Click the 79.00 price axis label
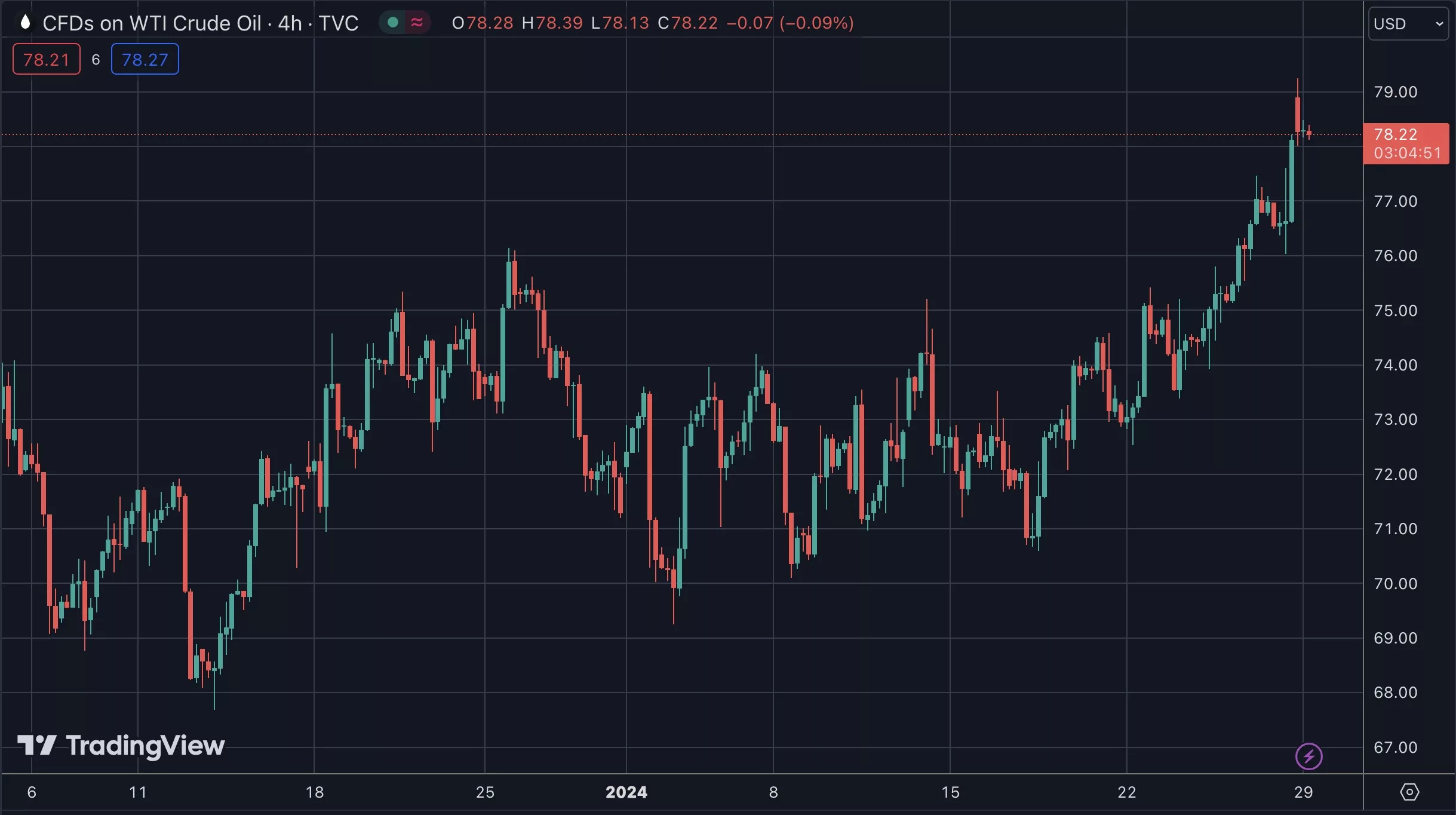 pos(1396,92)
